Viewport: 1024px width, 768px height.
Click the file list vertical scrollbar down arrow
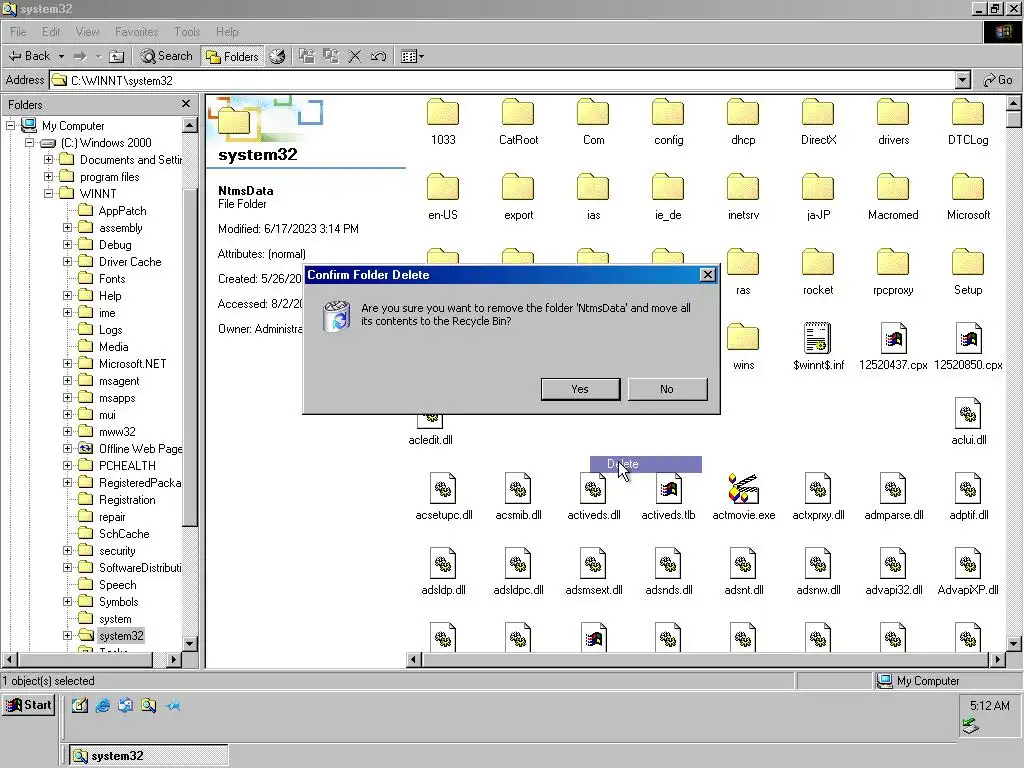1013,643
